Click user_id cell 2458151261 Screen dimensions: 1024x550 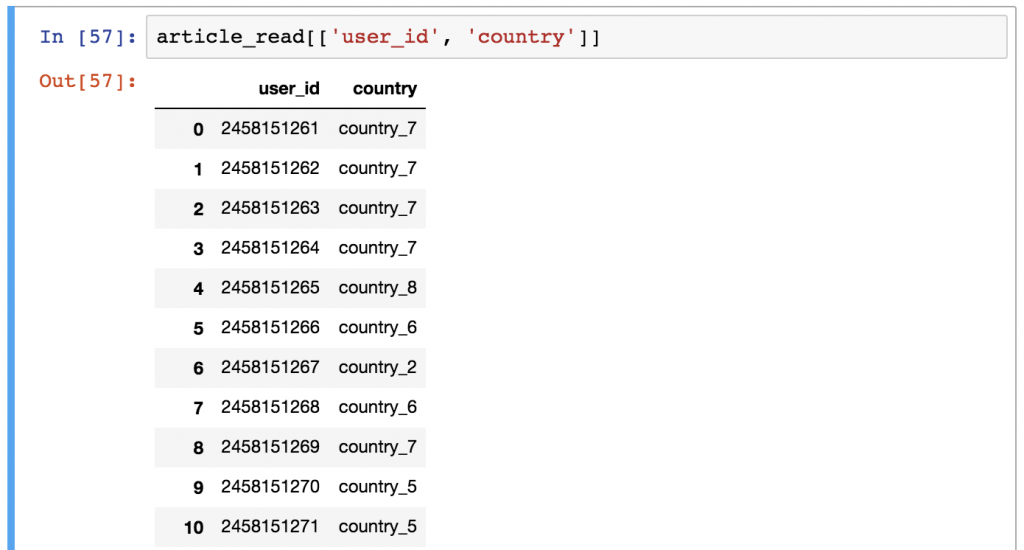pyautogui.click(x=270, y=129)
